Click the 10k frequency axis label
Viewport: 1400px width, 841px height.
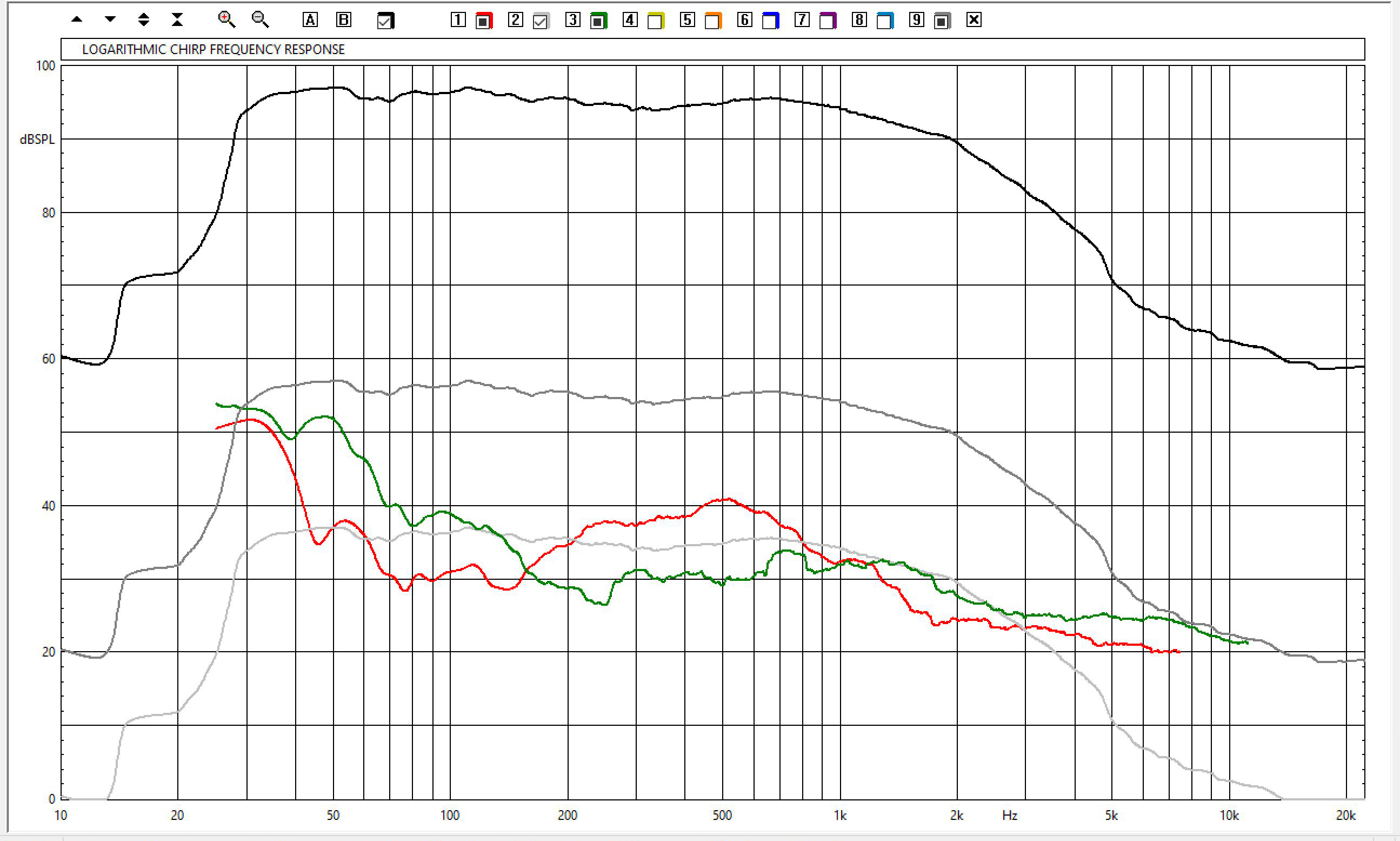pyautogui.click(x=1229, y=816)
